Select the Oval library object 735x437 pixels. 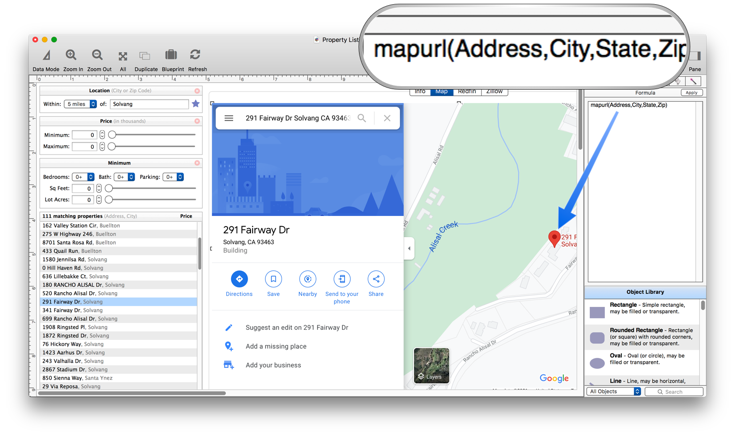[642, 362]
